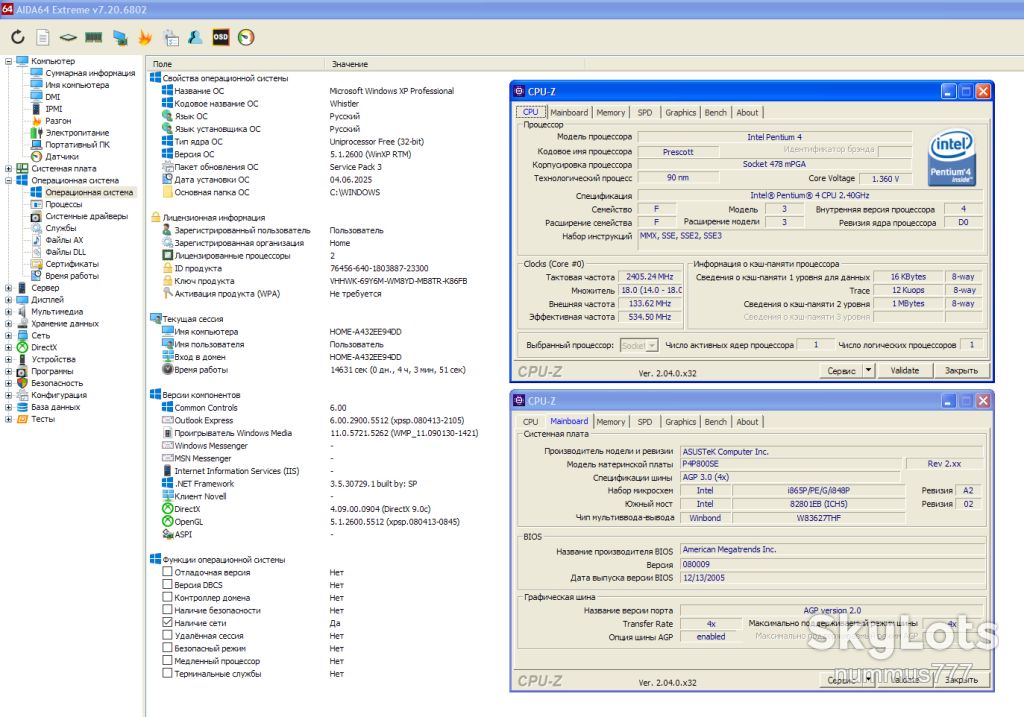Image resolution: width=1024 pixels, height=717 pixels.
Task: Toggle the Безопасный режим checkbox
Action: click(167, 648)
